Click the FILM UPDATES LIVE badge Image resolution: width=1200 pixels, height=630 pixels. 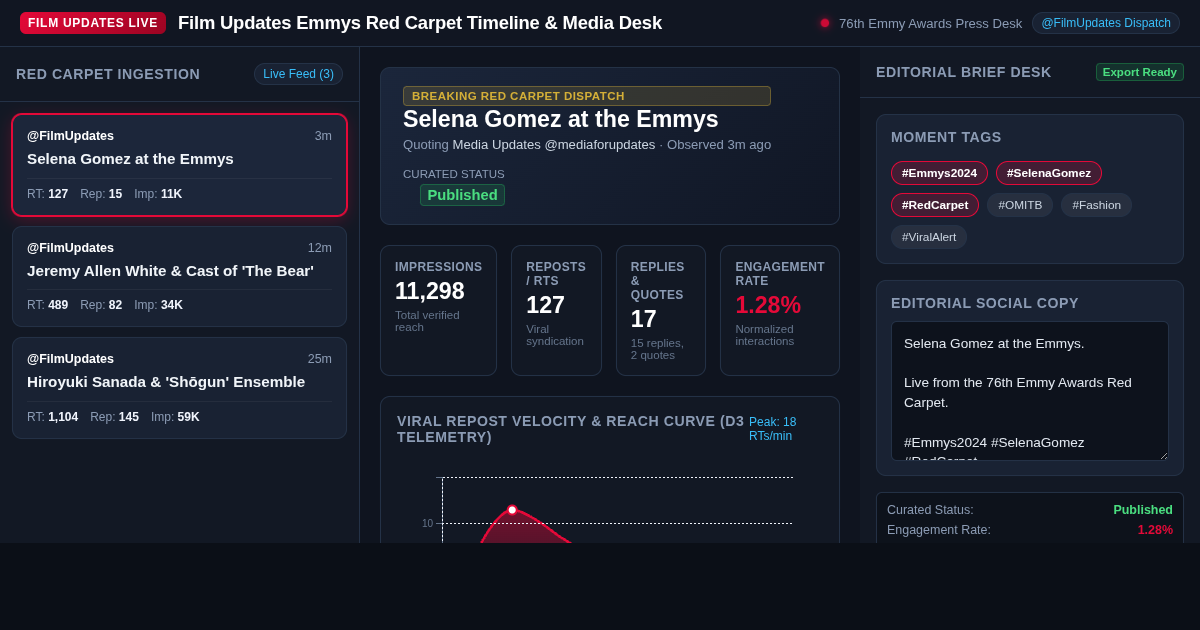[93, 23]
